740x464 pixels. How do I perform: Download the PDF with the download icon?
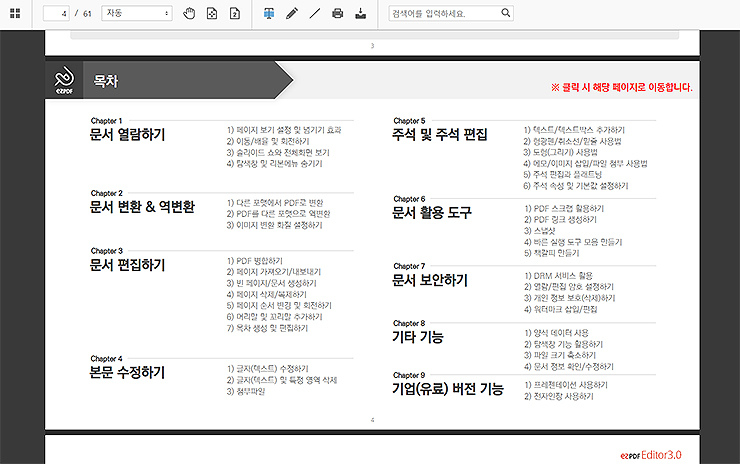point(361,13)
